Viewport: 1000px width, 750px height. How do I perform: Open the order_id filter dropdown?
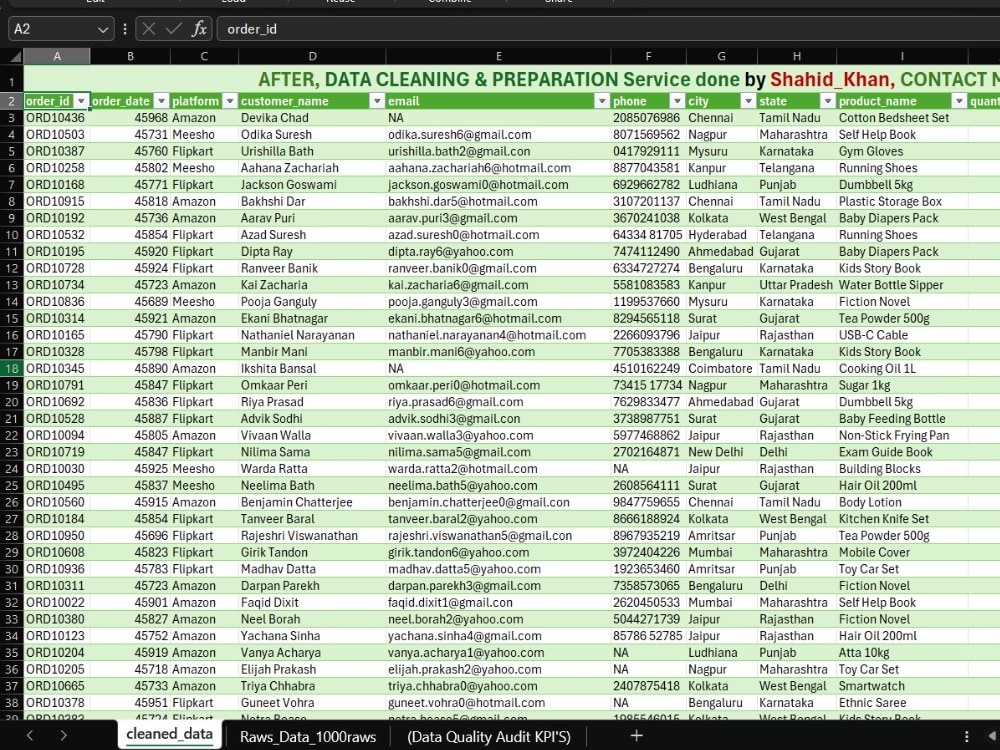81,101
